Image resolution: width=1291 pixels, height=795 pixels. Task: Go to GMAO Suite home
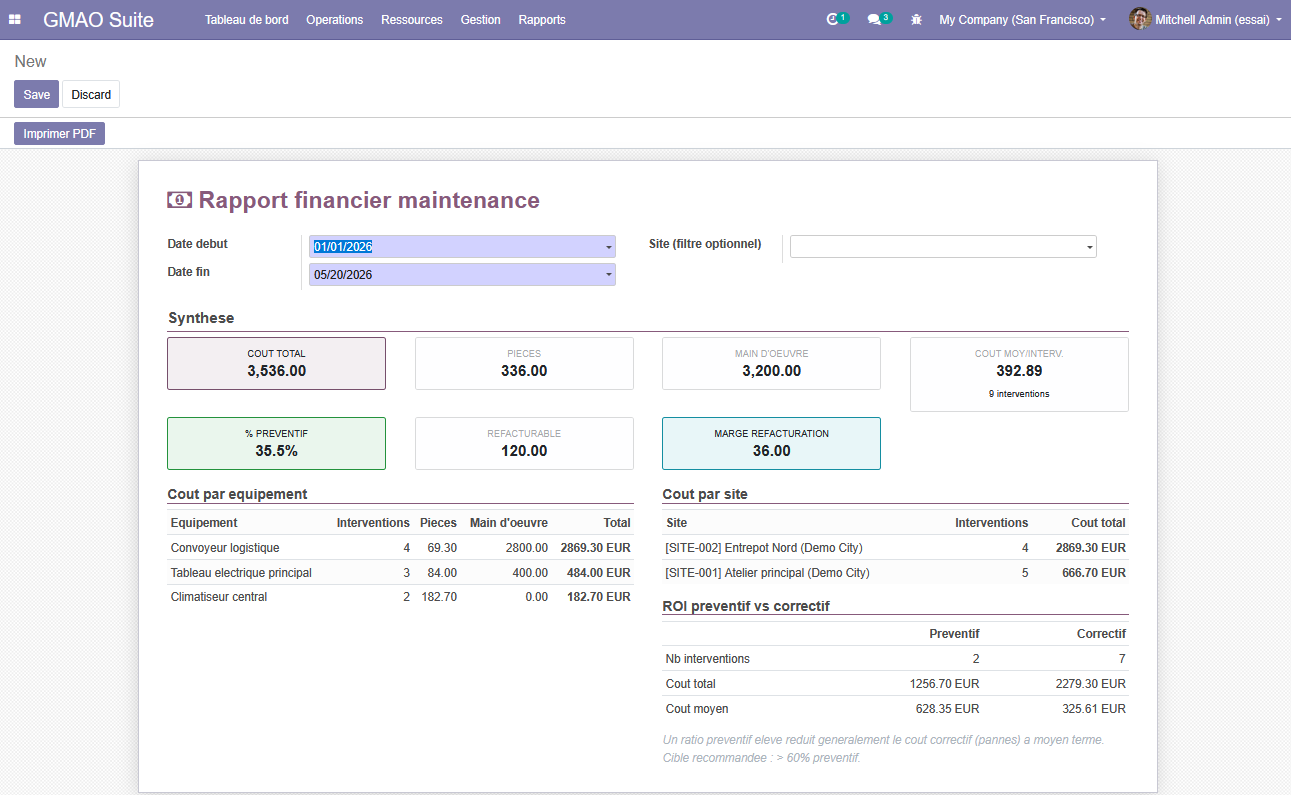[98, 19]
